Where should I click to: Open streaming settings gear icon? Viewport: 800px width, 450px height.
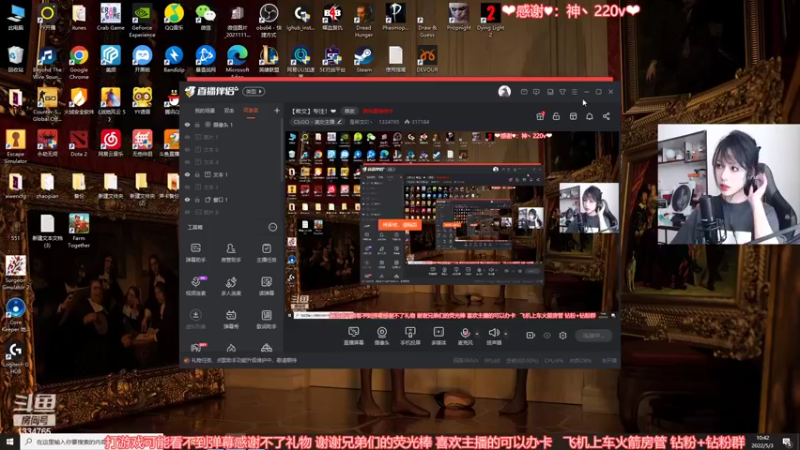point(563,335)
